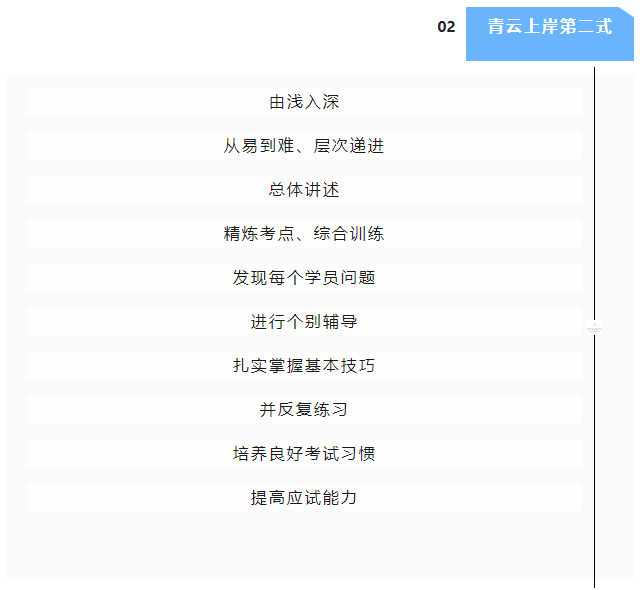Select the 02 step number
The image size is (644, 590).
coord(446,27)
